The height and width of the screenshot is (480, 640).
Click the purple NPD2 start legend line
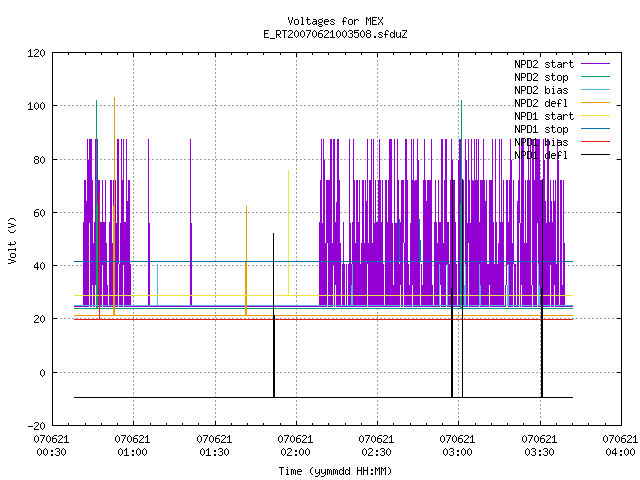click(x=596, y=64)
